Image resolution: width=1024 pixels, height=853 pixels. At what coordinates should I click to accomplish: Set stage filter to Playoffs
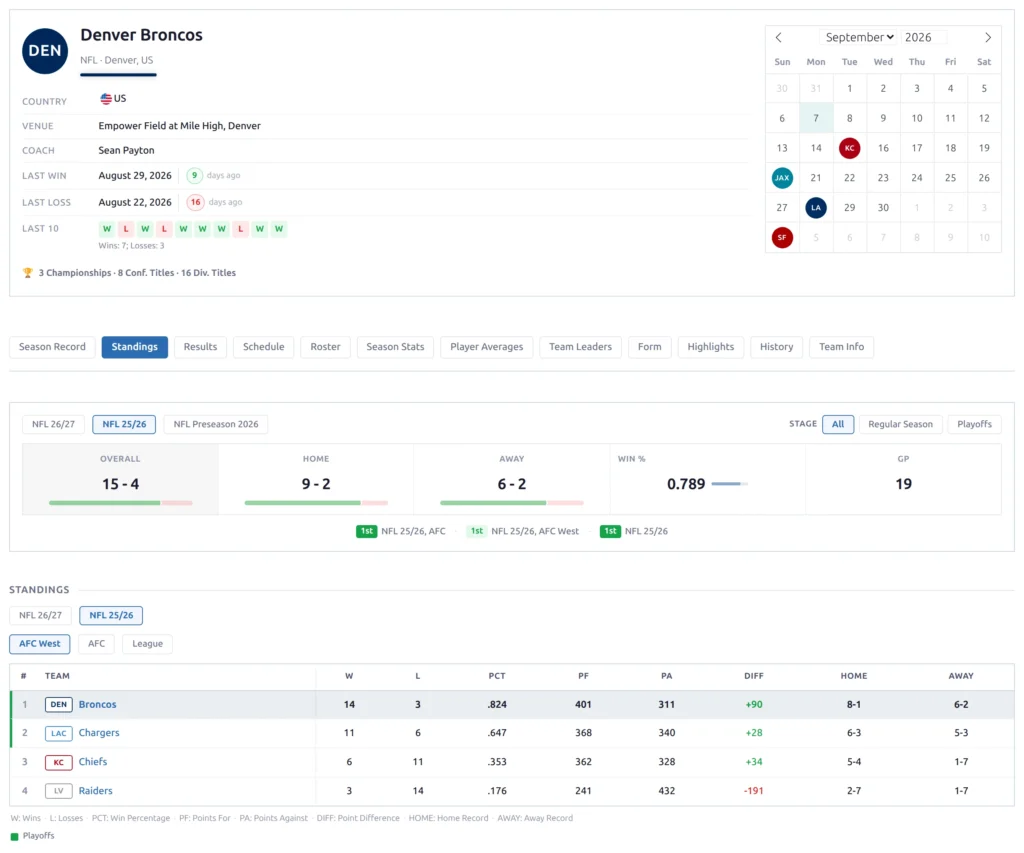[x=974, y=425]
